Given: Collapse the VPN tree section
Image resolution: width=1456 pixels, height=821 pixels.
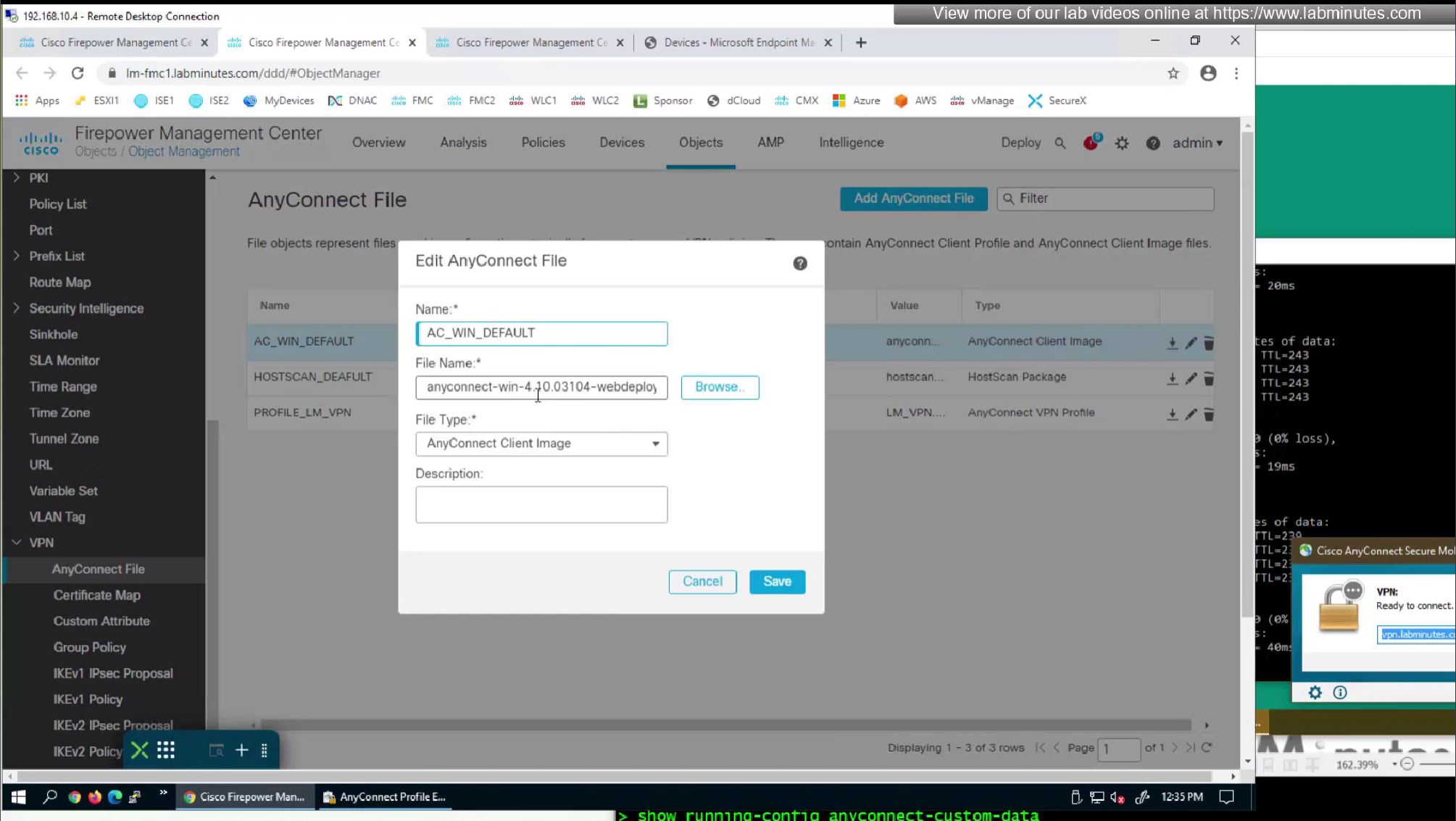Looking at the screenshot, I should [17, 543].
